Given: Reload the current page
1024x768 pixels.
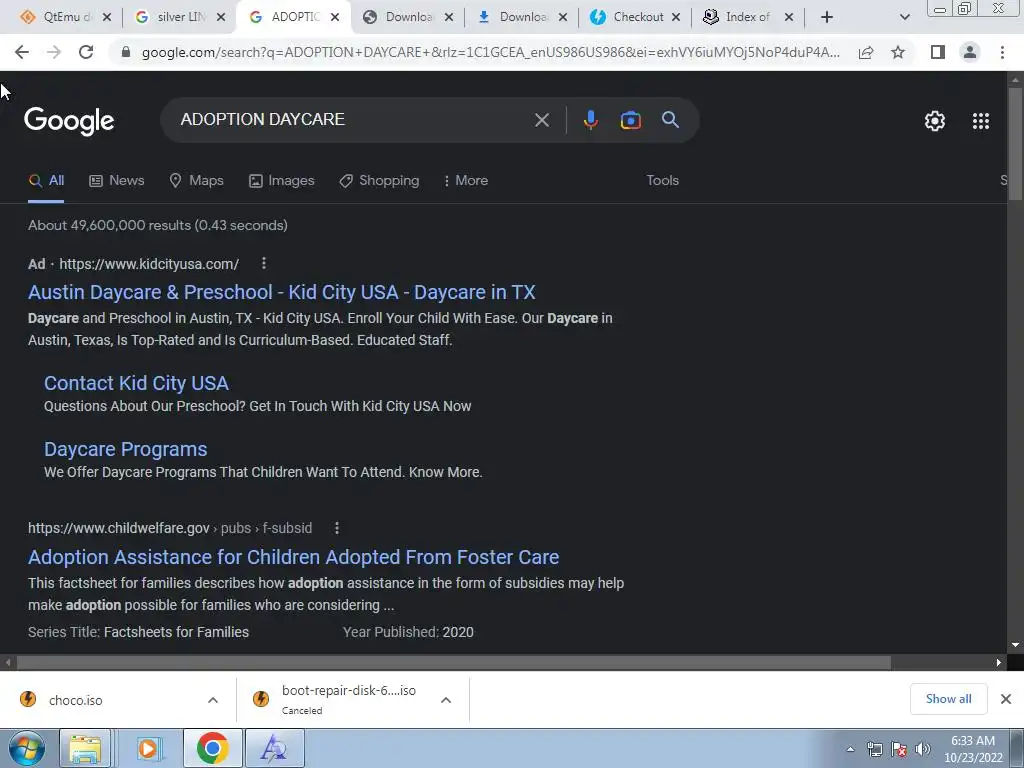Looking at the screenshot, I should point(86,52).
